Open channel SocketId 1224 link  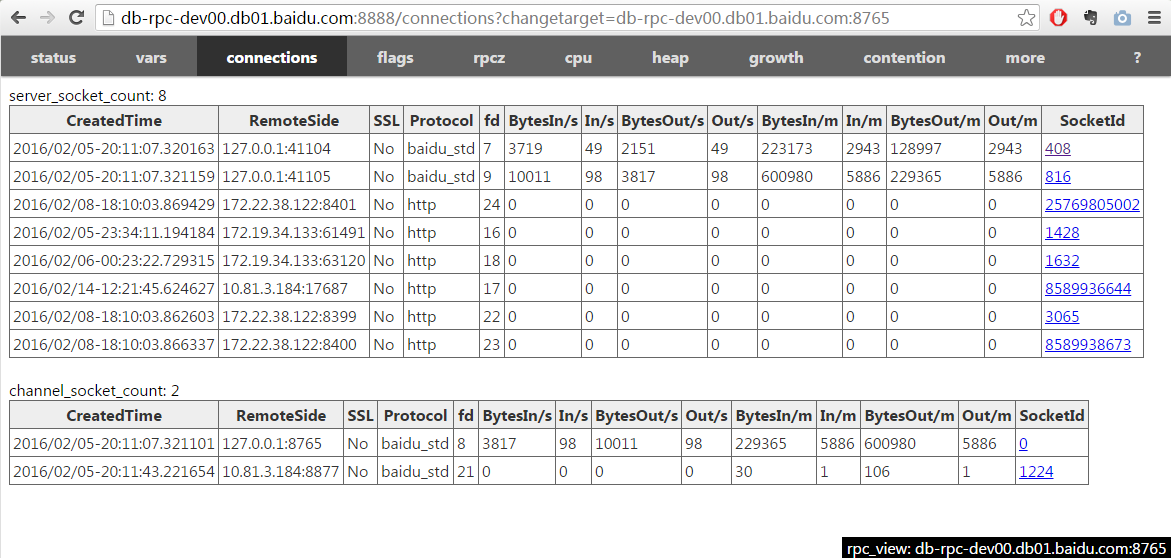pyautogui.click(x=1035, y=472)
